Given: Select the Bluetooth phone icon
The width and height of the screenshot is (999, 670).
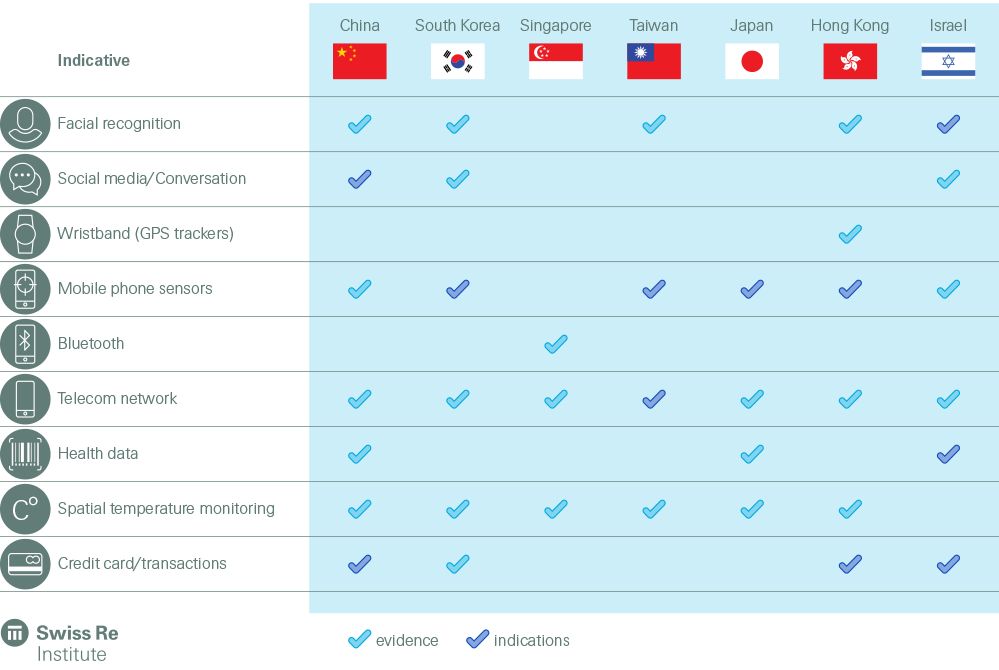Looking at the screenshot, I should tap(25, 344).
